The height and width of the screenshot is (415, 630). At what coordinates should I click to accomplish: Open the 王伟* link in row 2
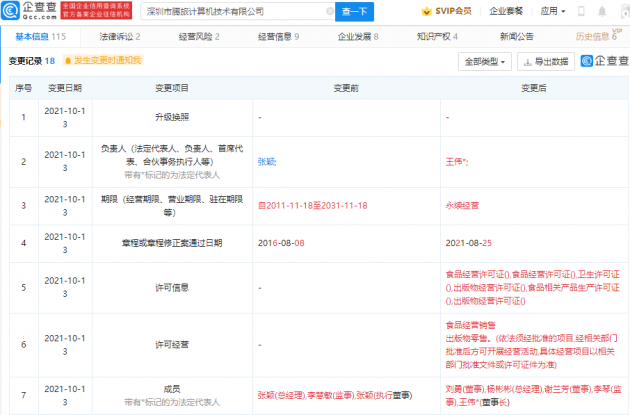456,162
